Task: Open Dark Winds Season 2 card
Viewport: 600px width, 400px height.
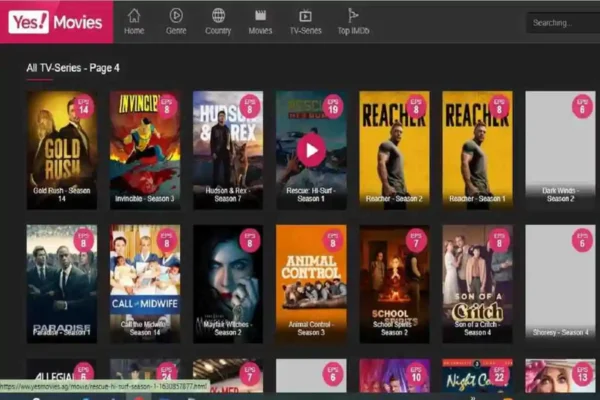Action: tap(561, 150)
